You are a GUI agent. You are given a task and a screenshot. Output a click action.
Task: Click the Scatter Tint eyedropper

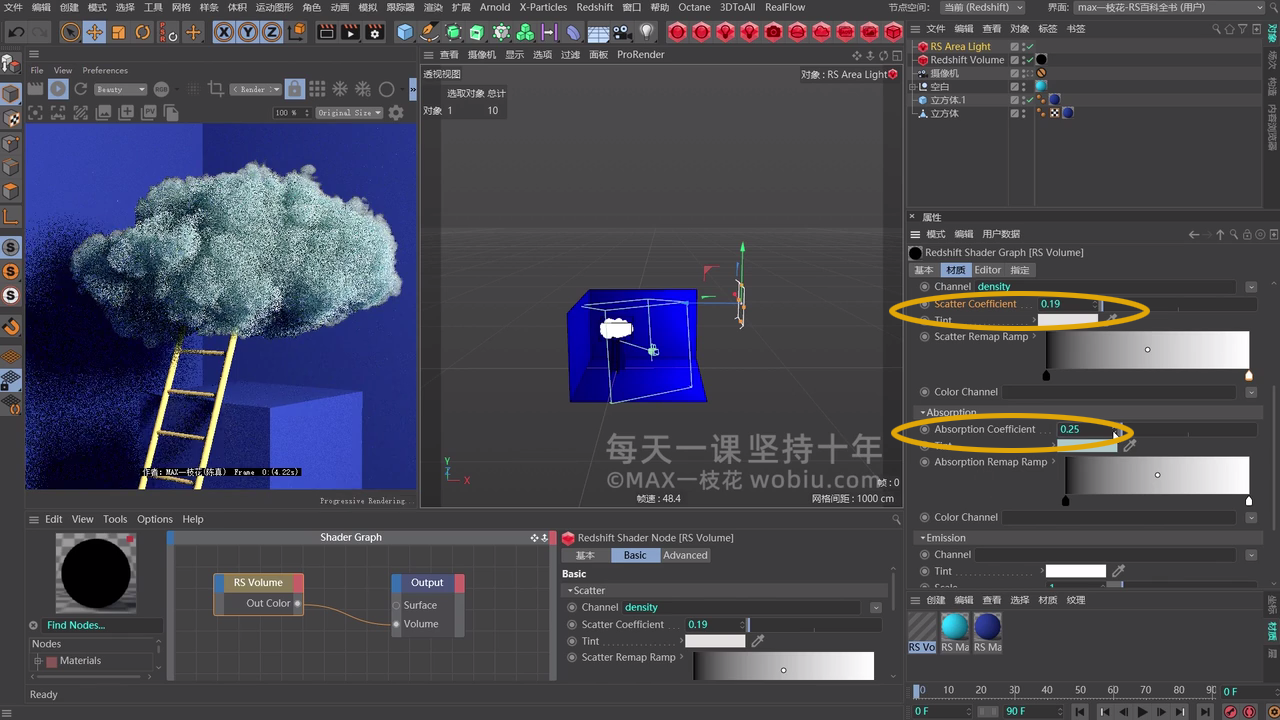click(x=1112, y=320)
